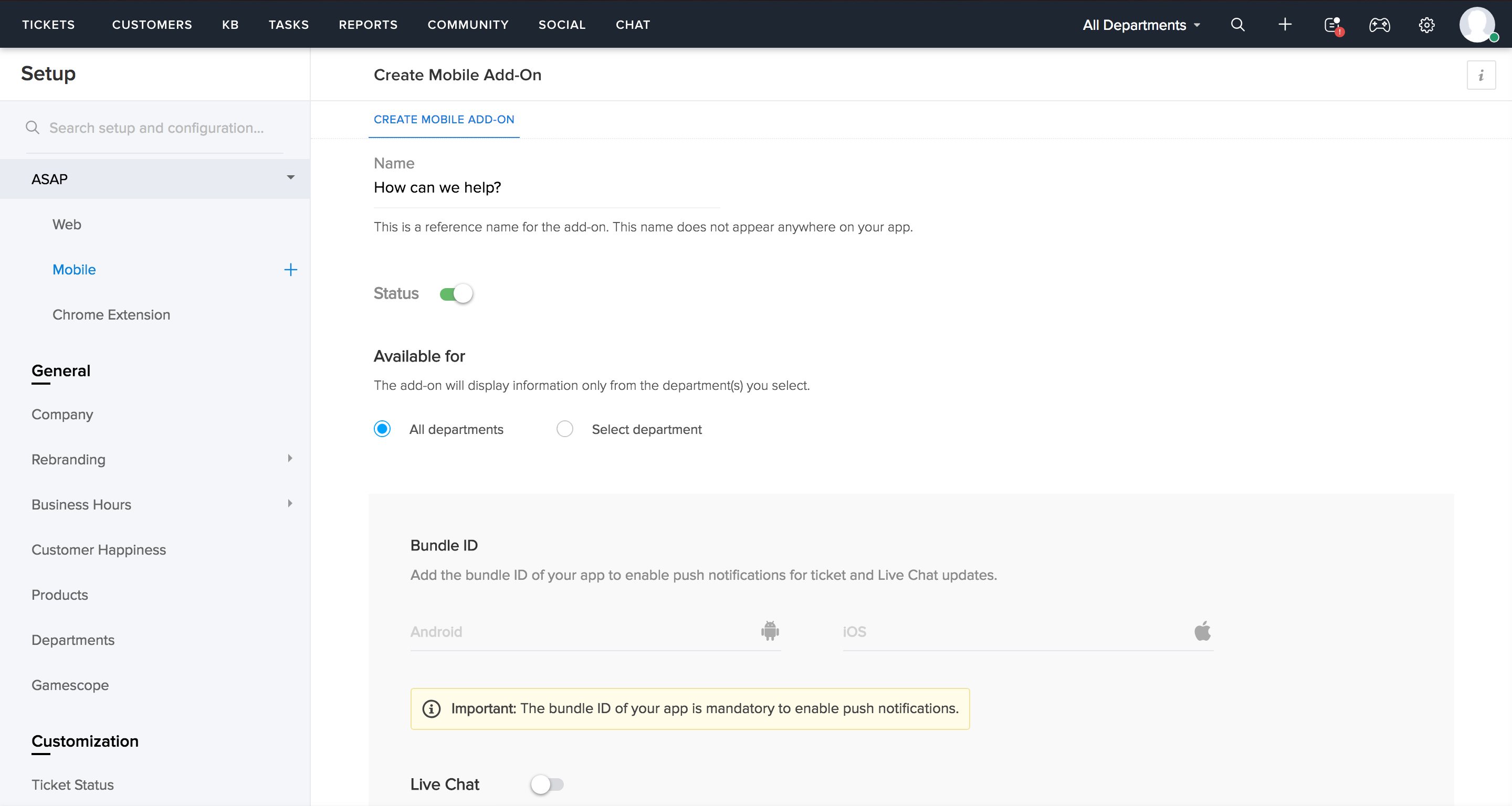Enable the Live Chat toggle
This screenshot has width=1512, height=806.
pos(547,784)
